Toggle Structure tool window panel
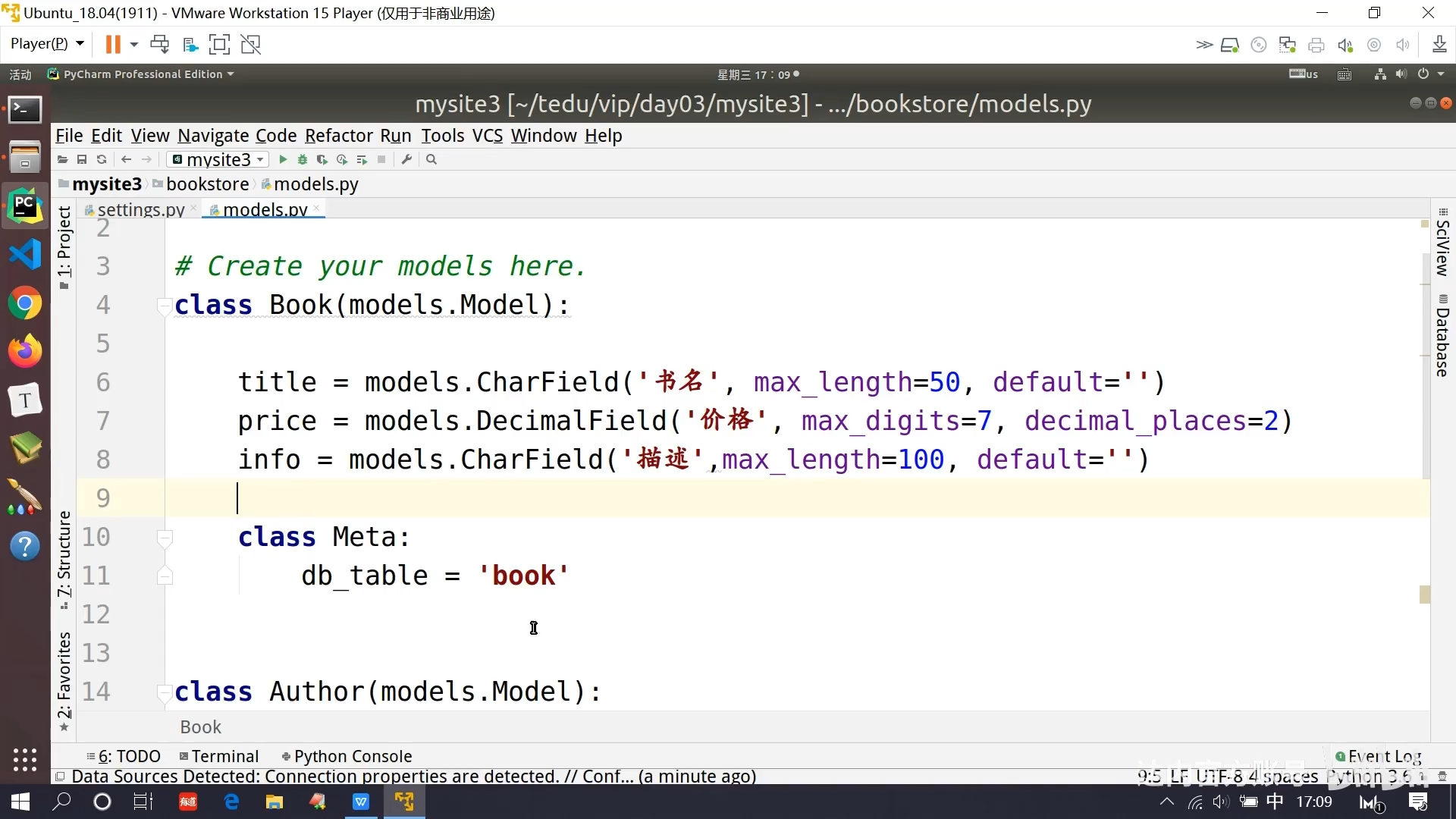 [x=64, y=560]
